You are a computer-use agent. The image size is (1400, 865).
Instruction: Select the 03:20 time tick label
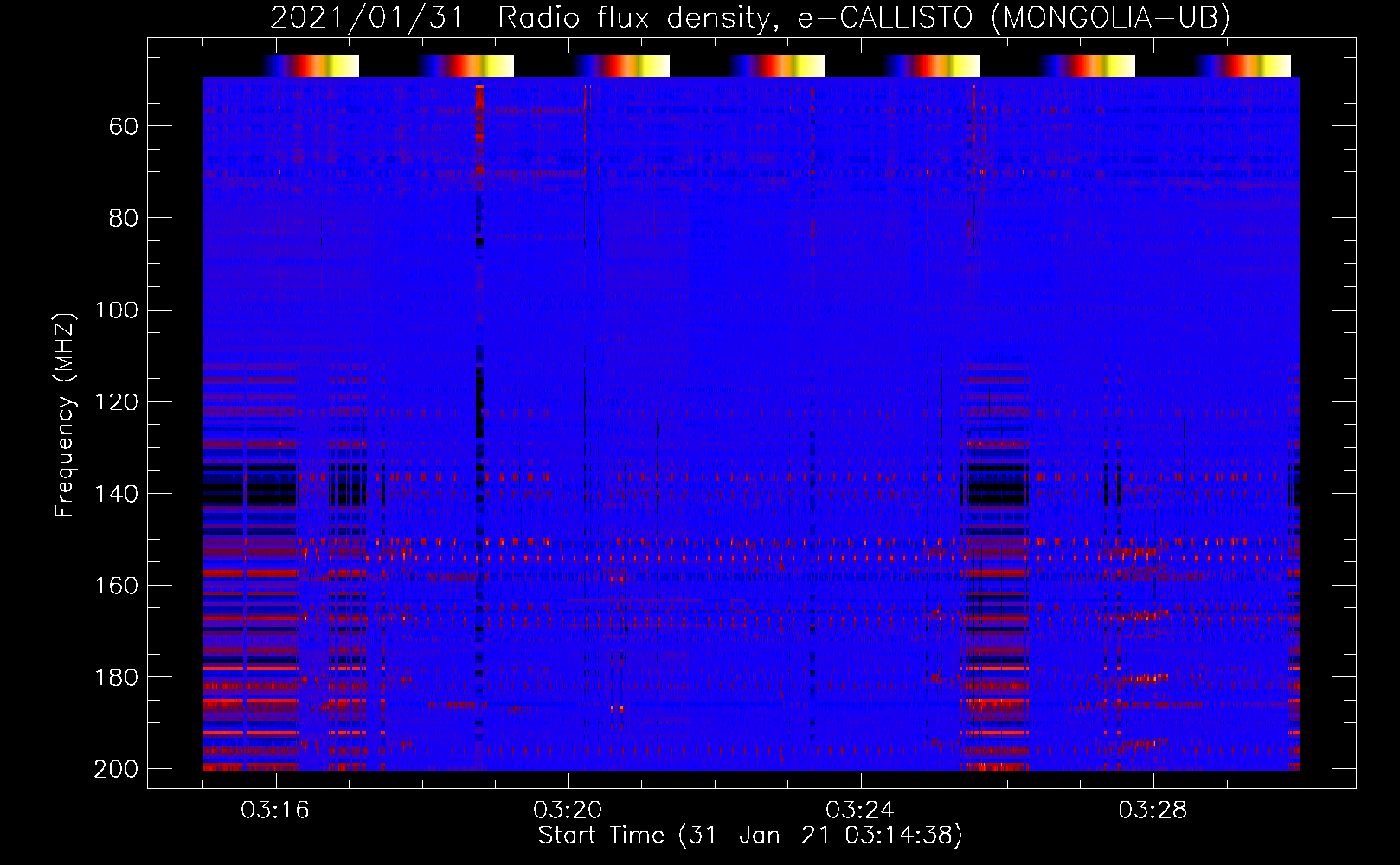(568, 811)
